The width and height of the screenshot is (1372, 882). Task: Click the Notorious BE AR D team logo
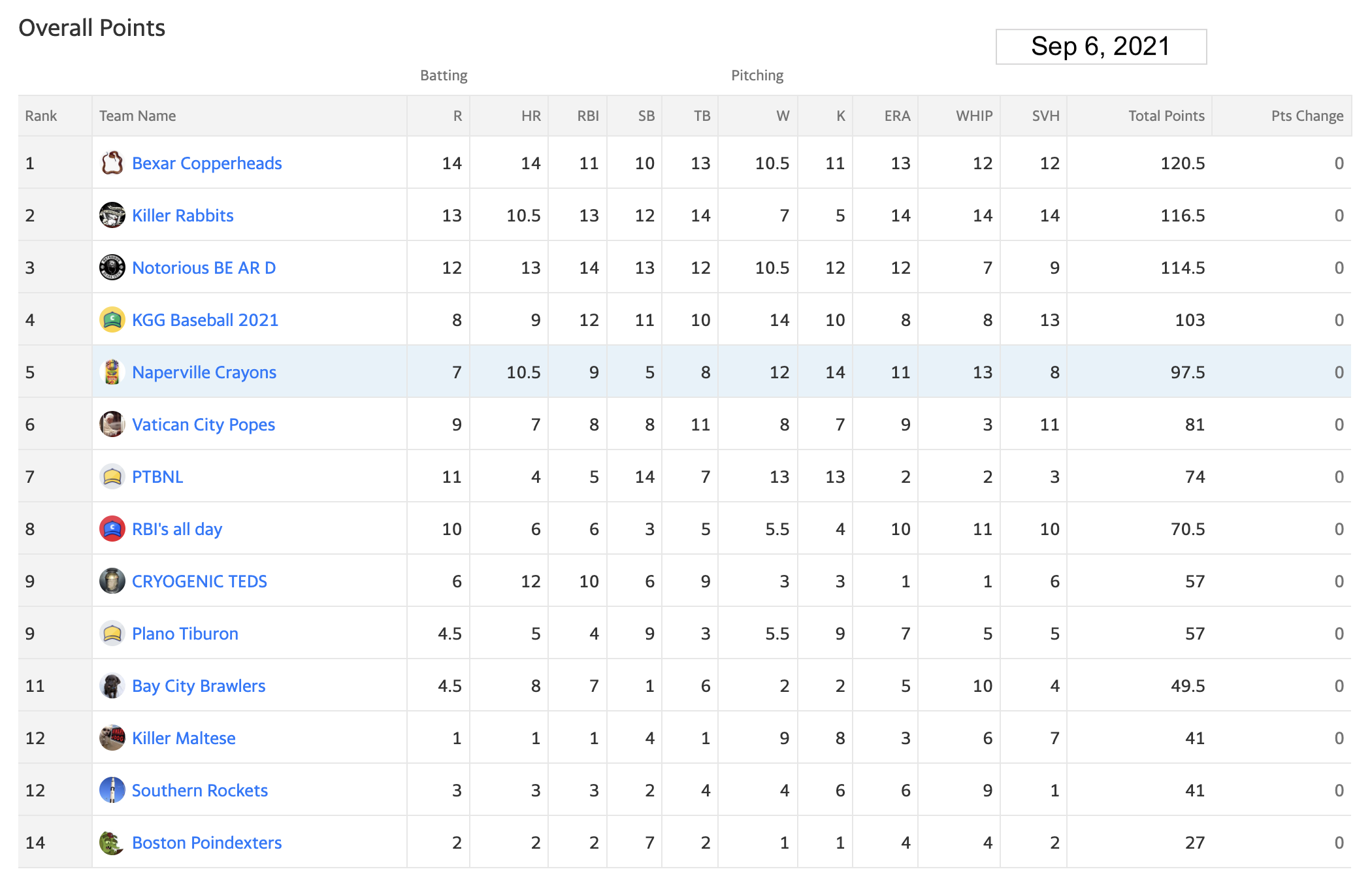112,267
